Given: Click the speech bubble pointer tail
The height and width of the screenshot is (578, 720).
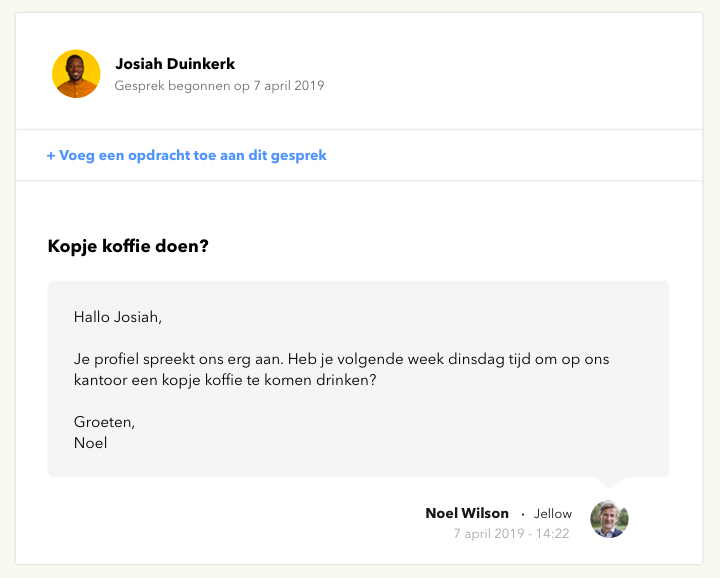Looking at the screenshot, I should 610,483.
